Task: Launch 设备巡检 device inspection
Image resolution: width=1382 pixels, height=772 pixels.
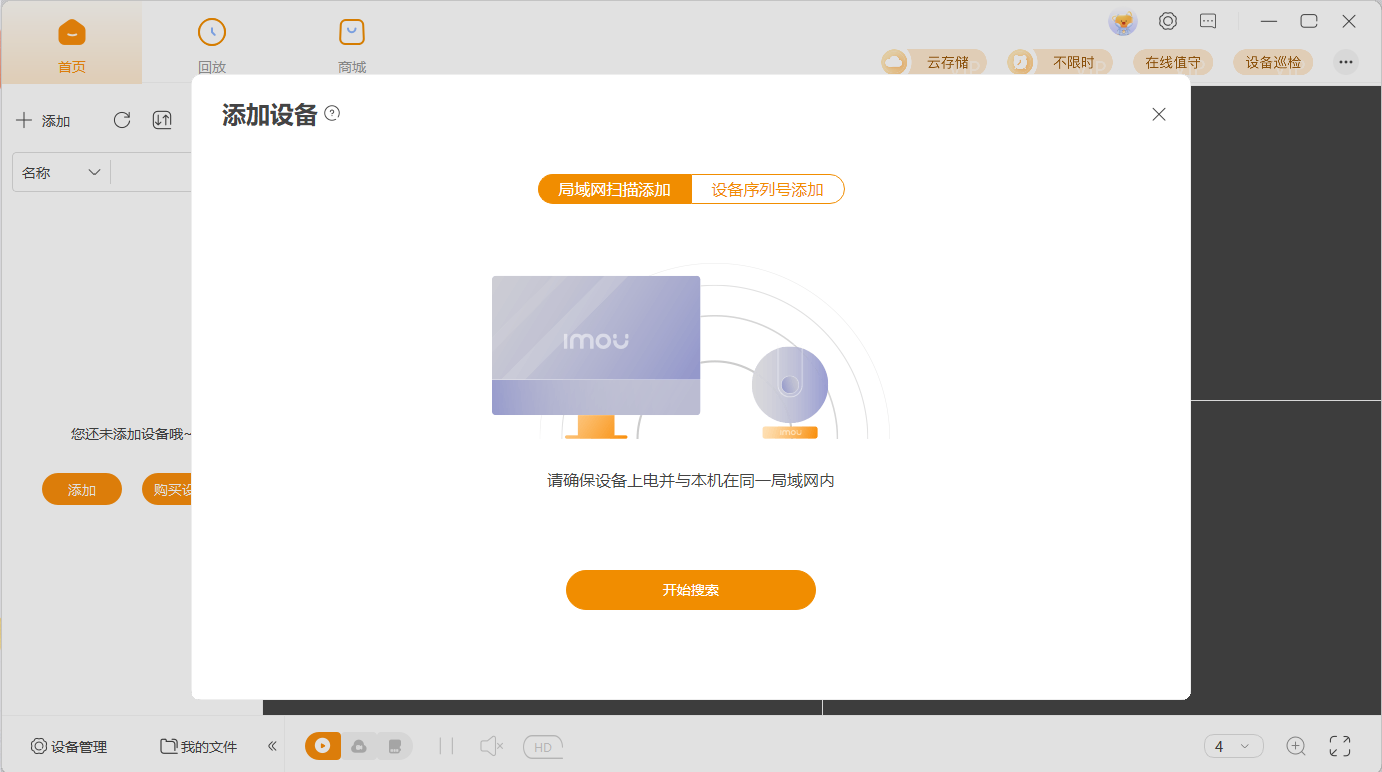Action: (x=1272, y=62)
